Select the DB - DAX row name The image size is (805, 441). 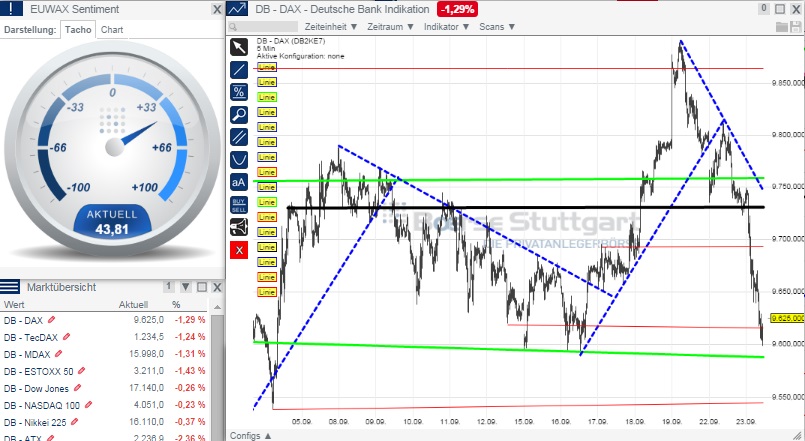(23, 320)
